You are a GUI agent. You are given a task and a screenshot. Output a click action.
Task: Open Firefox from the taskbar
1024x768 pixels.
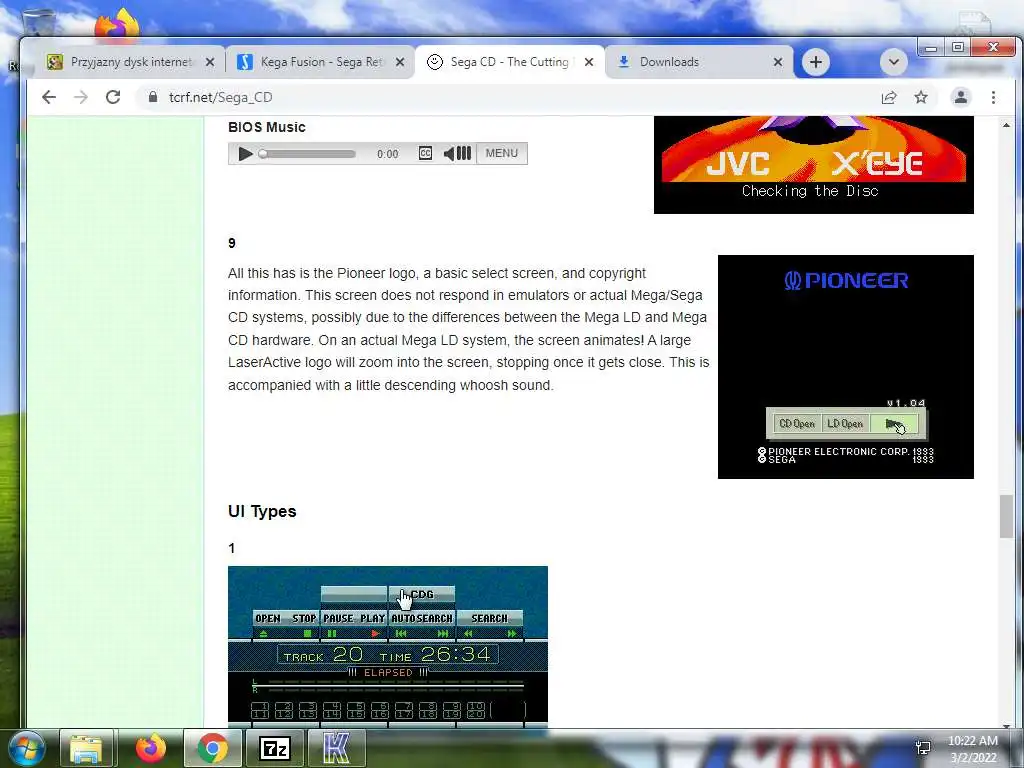151,748
